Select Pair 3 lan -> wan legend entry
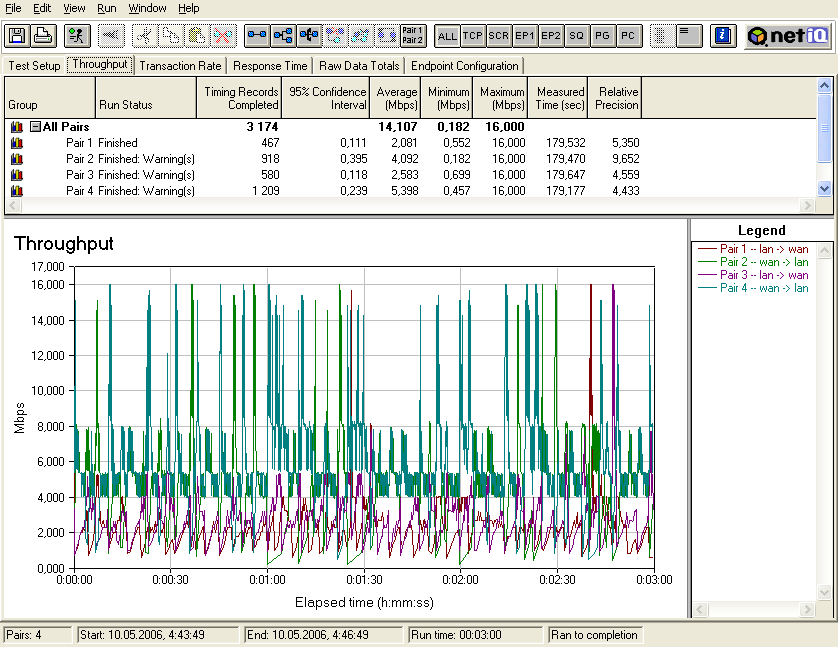This screenshot has width=838, height=647. (x=764, y=275)
